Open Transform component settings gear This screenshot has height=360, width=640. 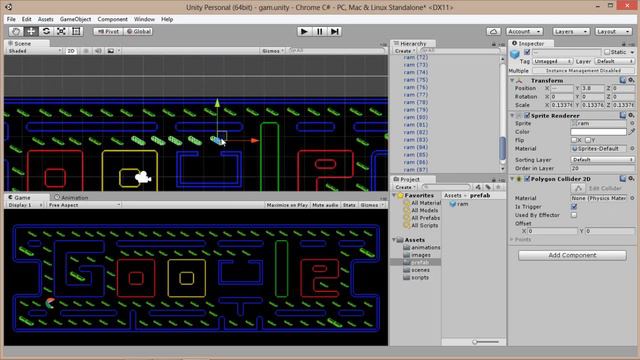click(x=631, y=80)
